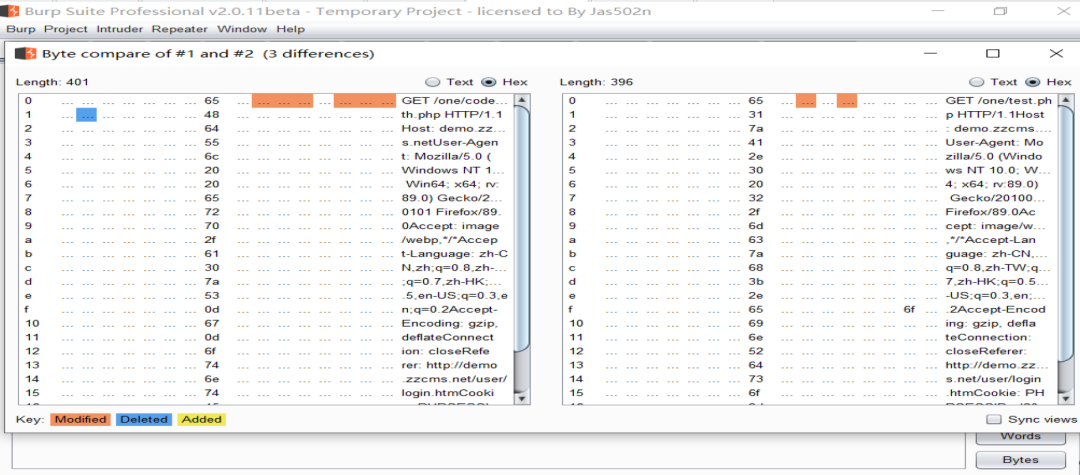Image resolution: width=1080 pixels, height=475 pixels.
Task: Restore down the main Burp Suite window
Action: coord(1000,10)
